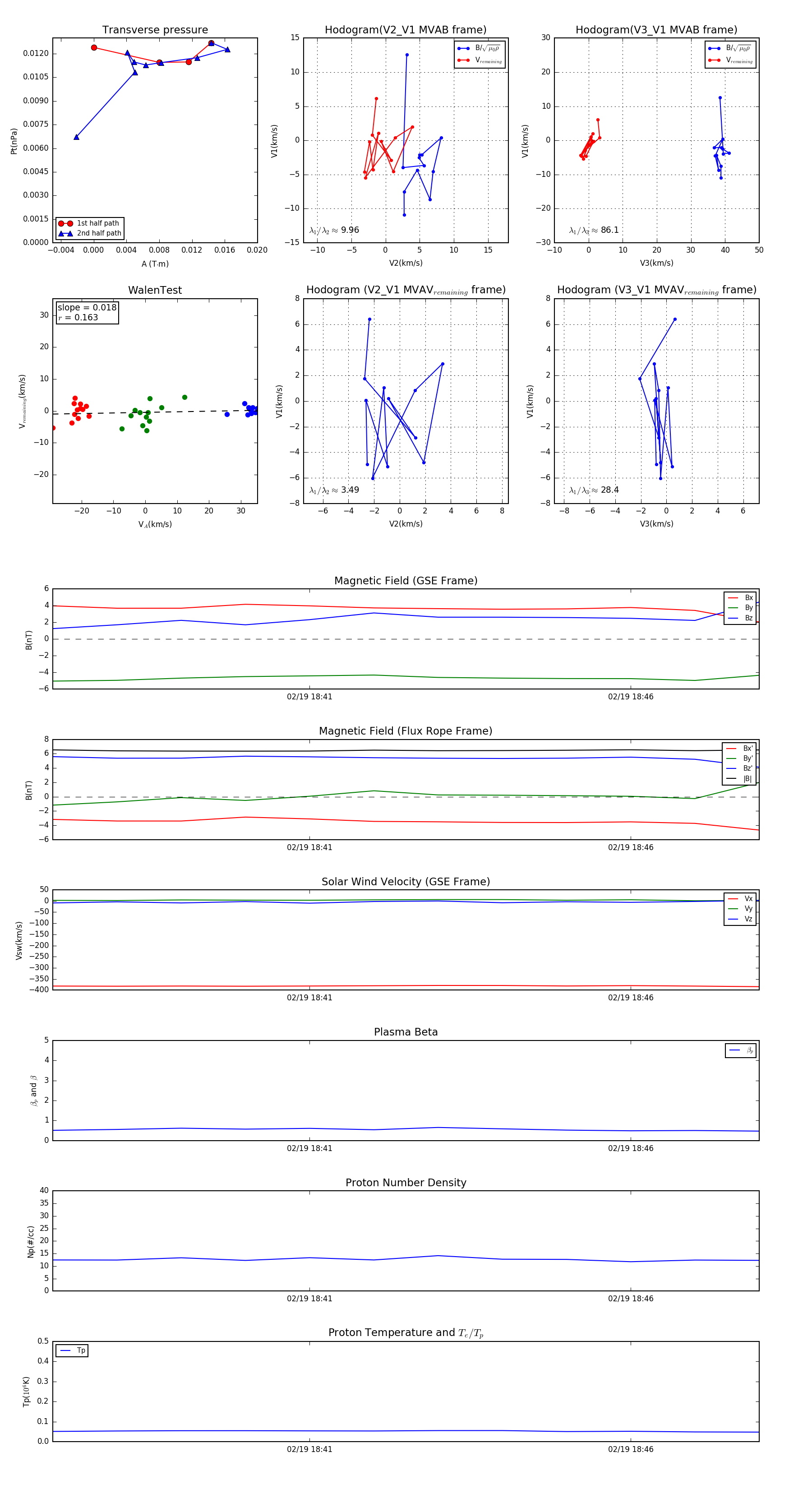Click the 'Tp(10^6K)' y-axis label

25,1392
